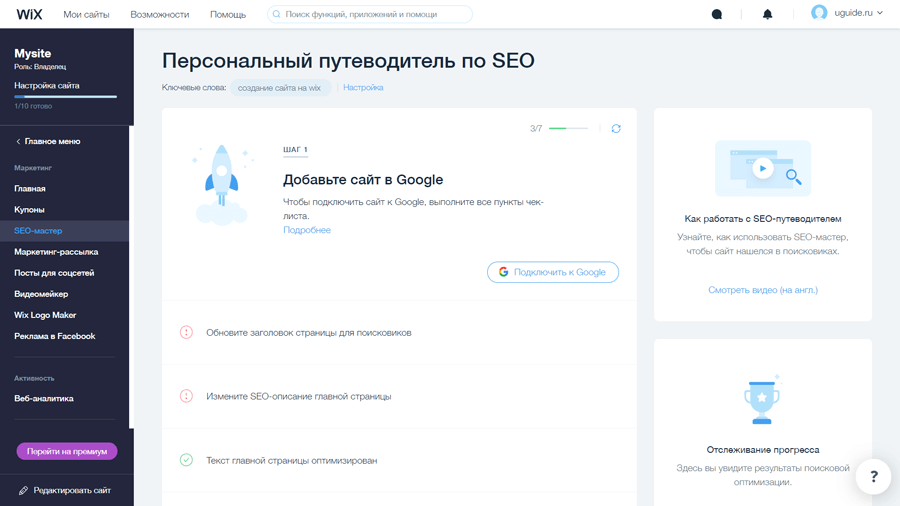The width and height of the screenshot is (900, 506).
Task: Open the help question mark button
Action: pos(873,477)
